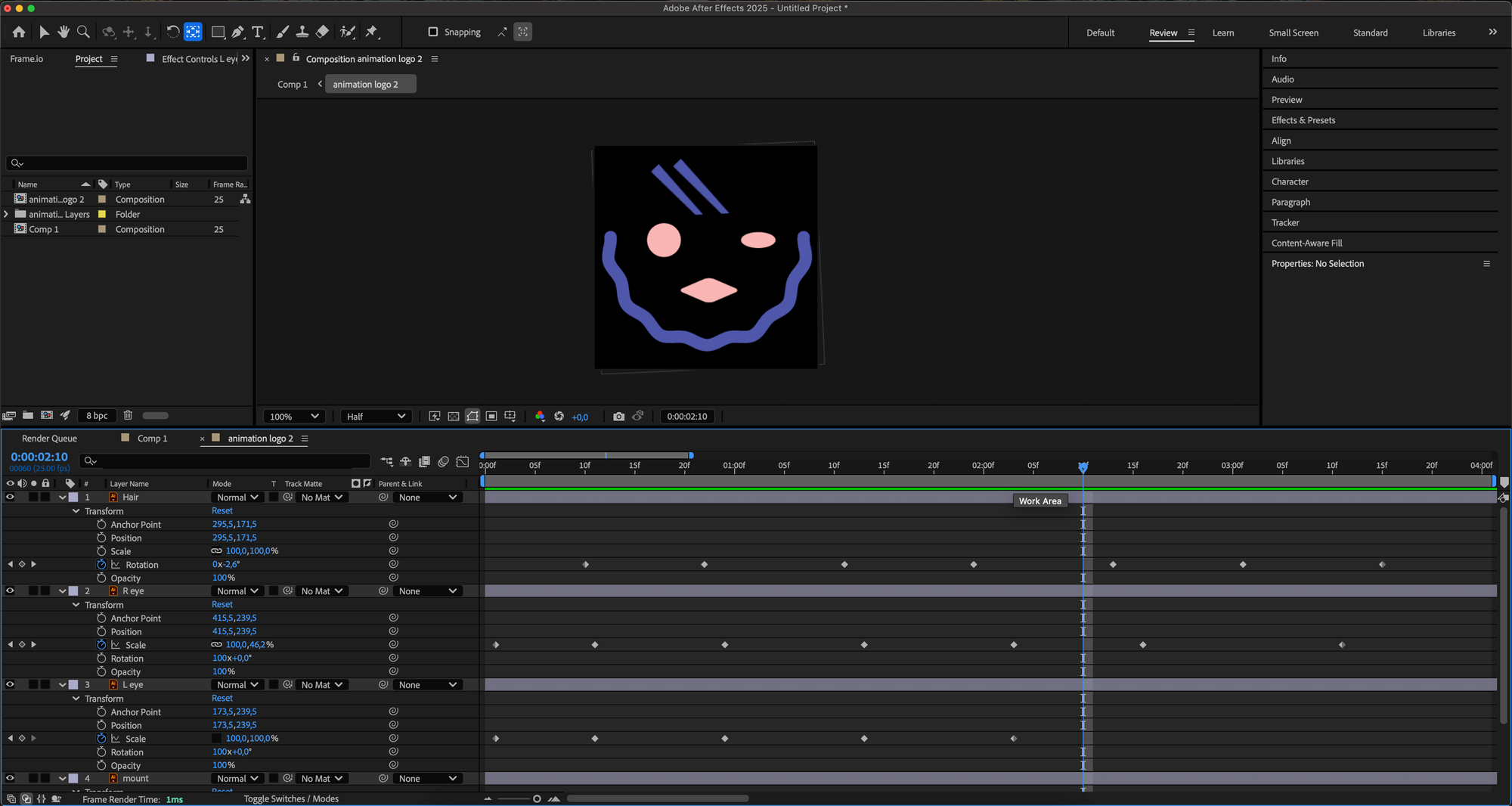
Task: Select the Hand tool
Action: click(x=64, y=32)
